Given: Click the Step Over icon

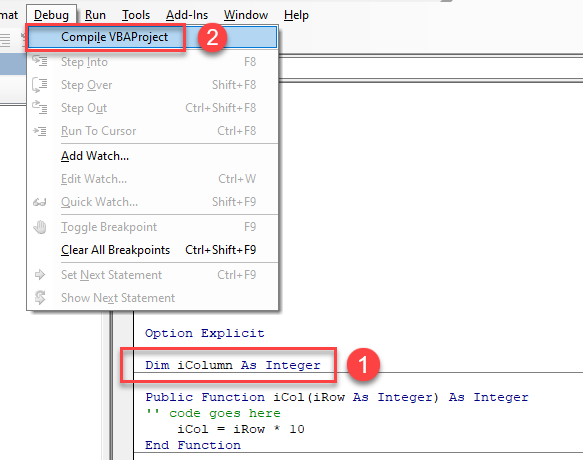Looking at the screenshot, I should tap(39, 84).
